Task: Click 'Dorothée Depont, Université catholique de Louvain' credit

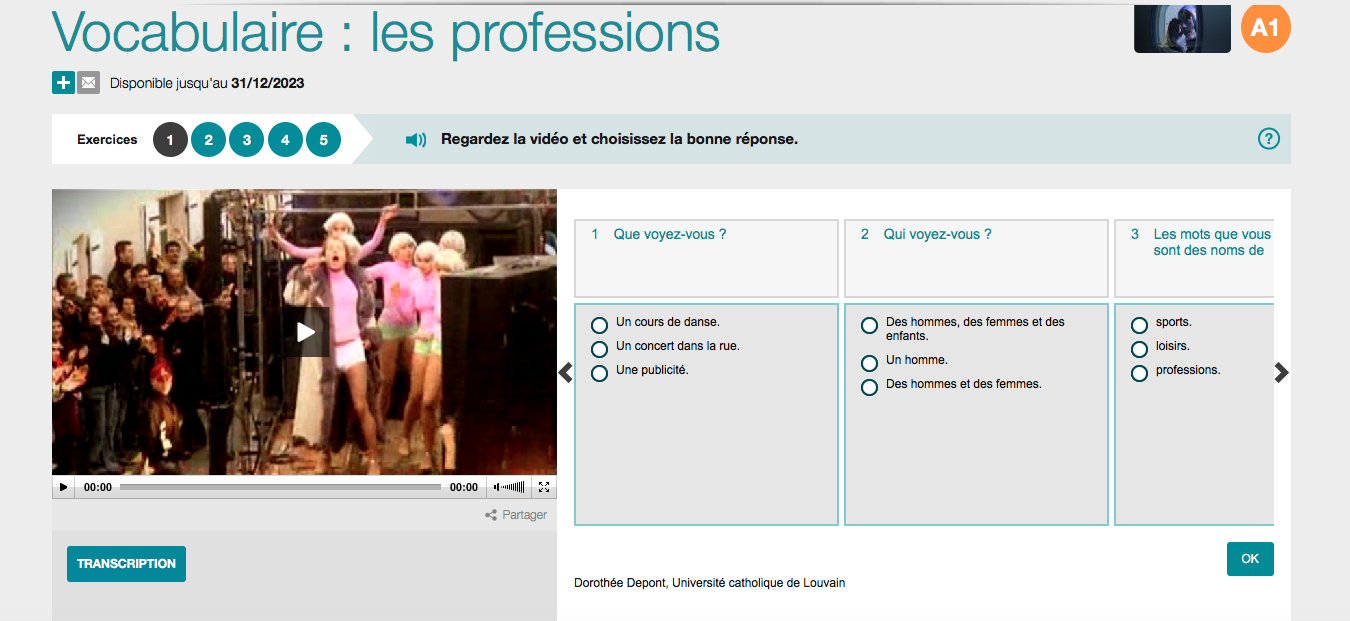Action: [710, 583]
